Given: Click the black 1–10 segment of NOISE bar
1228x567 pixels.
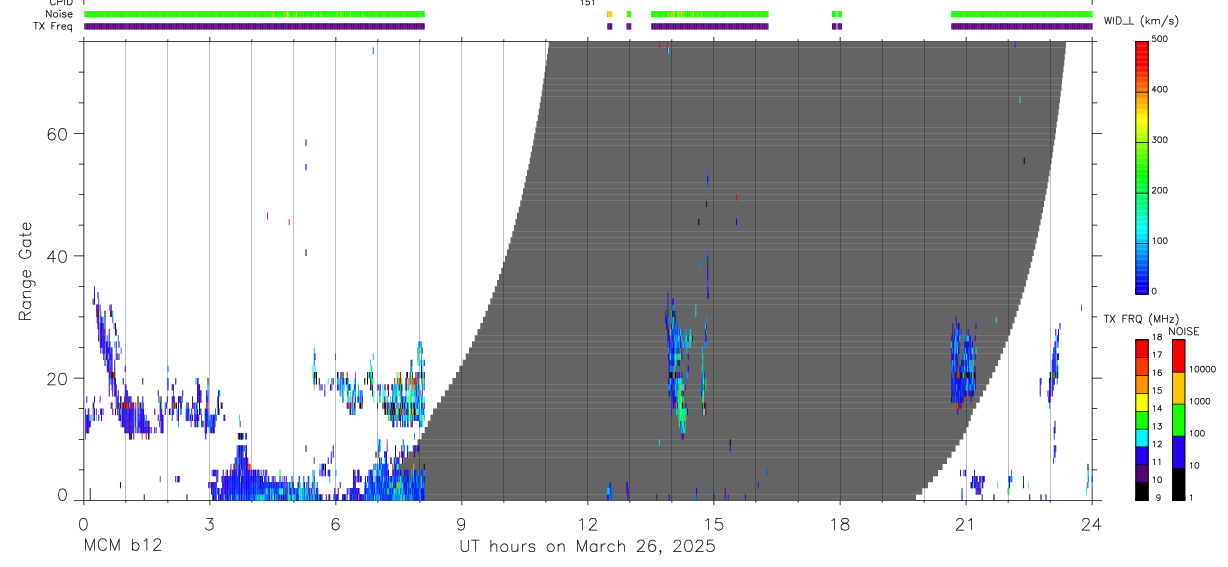Looking at the screenshot, I should pos(1179,483).
